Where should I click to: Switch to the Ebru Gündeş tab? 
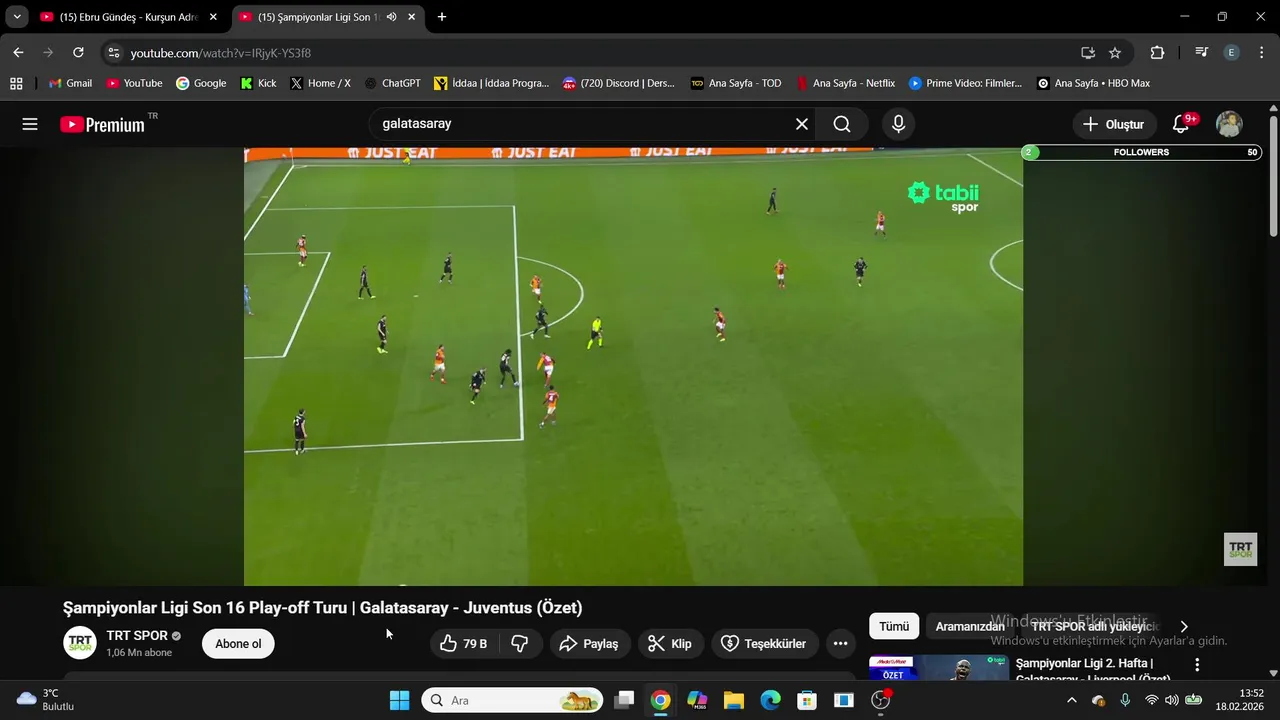coord(130,17)
